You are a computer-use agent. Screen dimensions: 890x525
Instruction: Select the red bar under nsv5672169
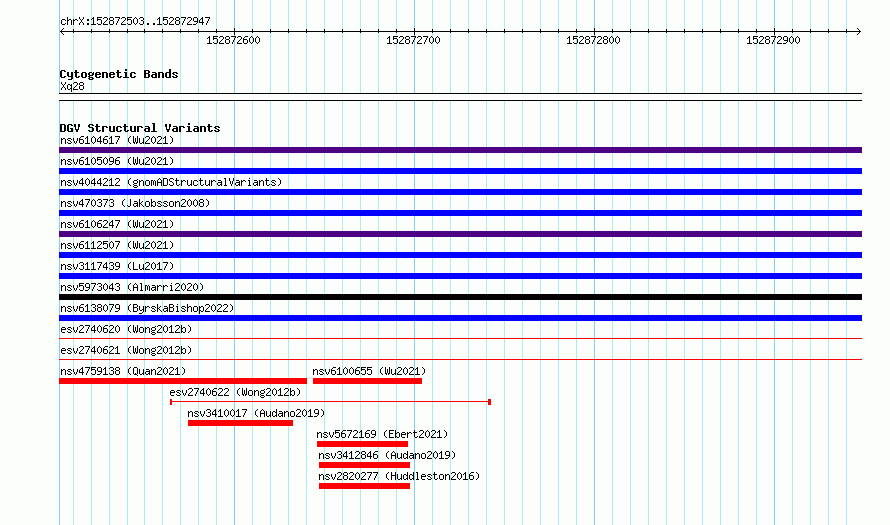pos(362,444)
